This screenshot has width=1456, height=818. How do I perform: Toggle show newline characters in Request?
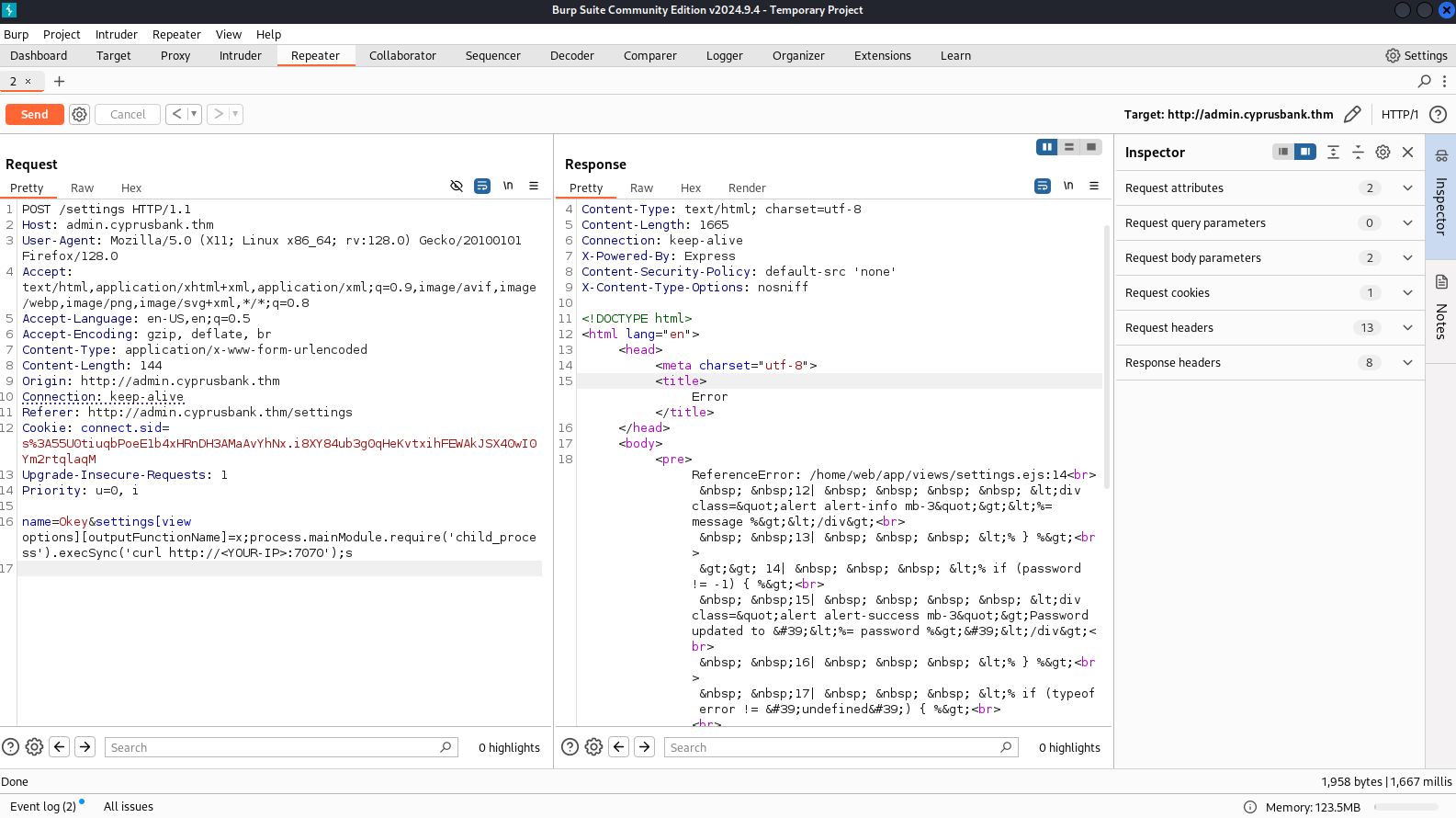tap(508, 186)
